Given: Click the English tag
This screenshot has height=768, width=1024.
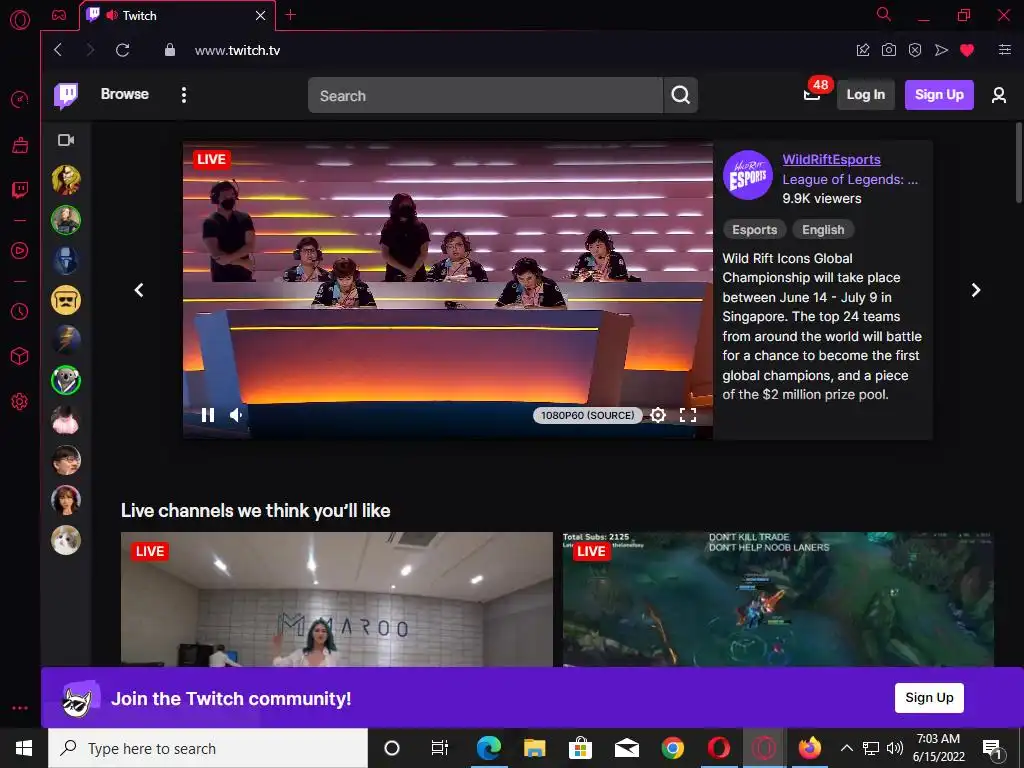Looking at the screenshot, I should click(823, 230).
